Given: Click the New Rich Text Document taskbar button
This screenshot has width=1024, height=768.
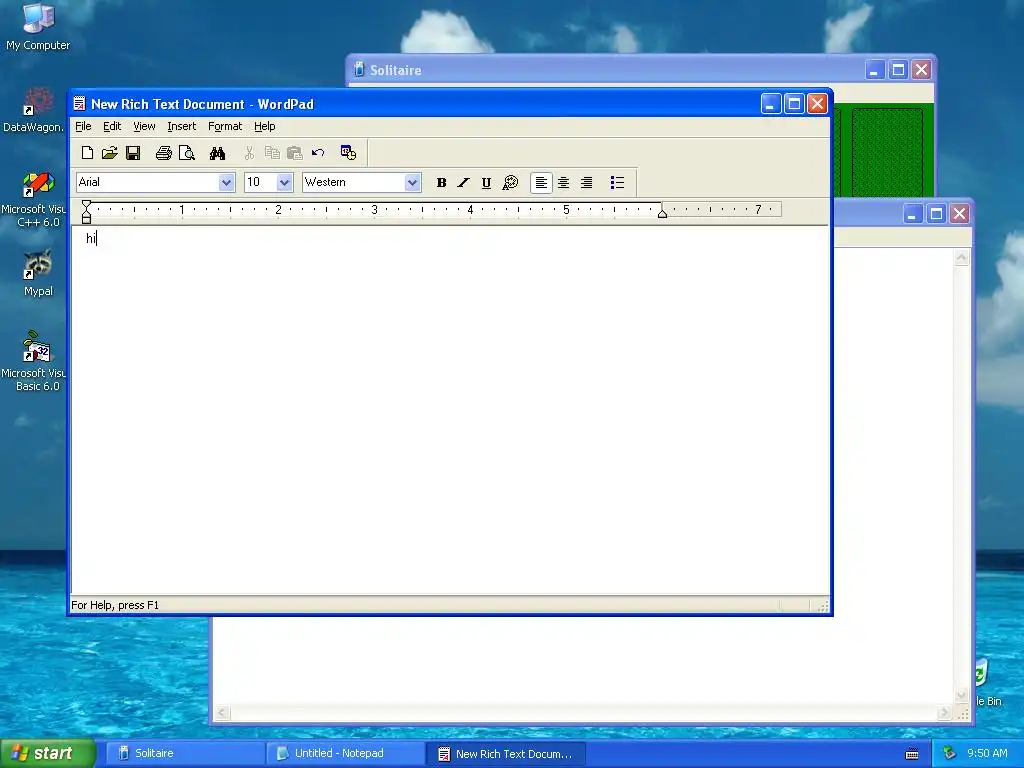Looking at the screenshot, I should tap(505, 754).
